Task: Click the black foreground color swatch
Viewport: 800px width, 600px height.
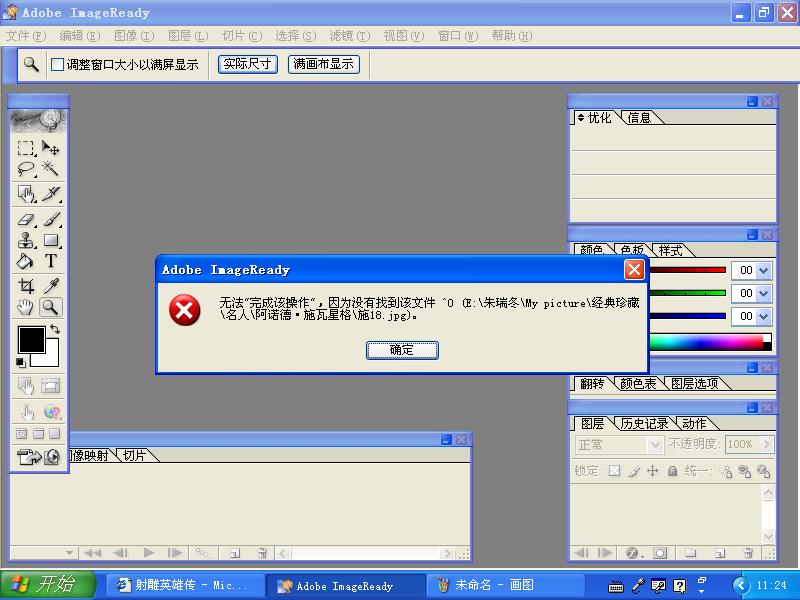Action: (x=32, y=339)
